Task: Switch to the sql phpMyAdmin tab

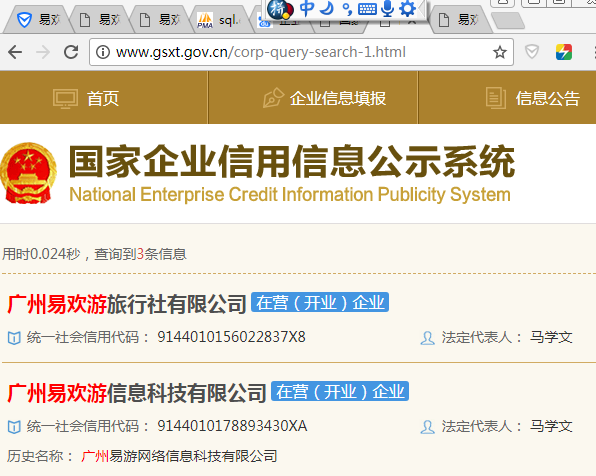Action: [x=220, y=20]
